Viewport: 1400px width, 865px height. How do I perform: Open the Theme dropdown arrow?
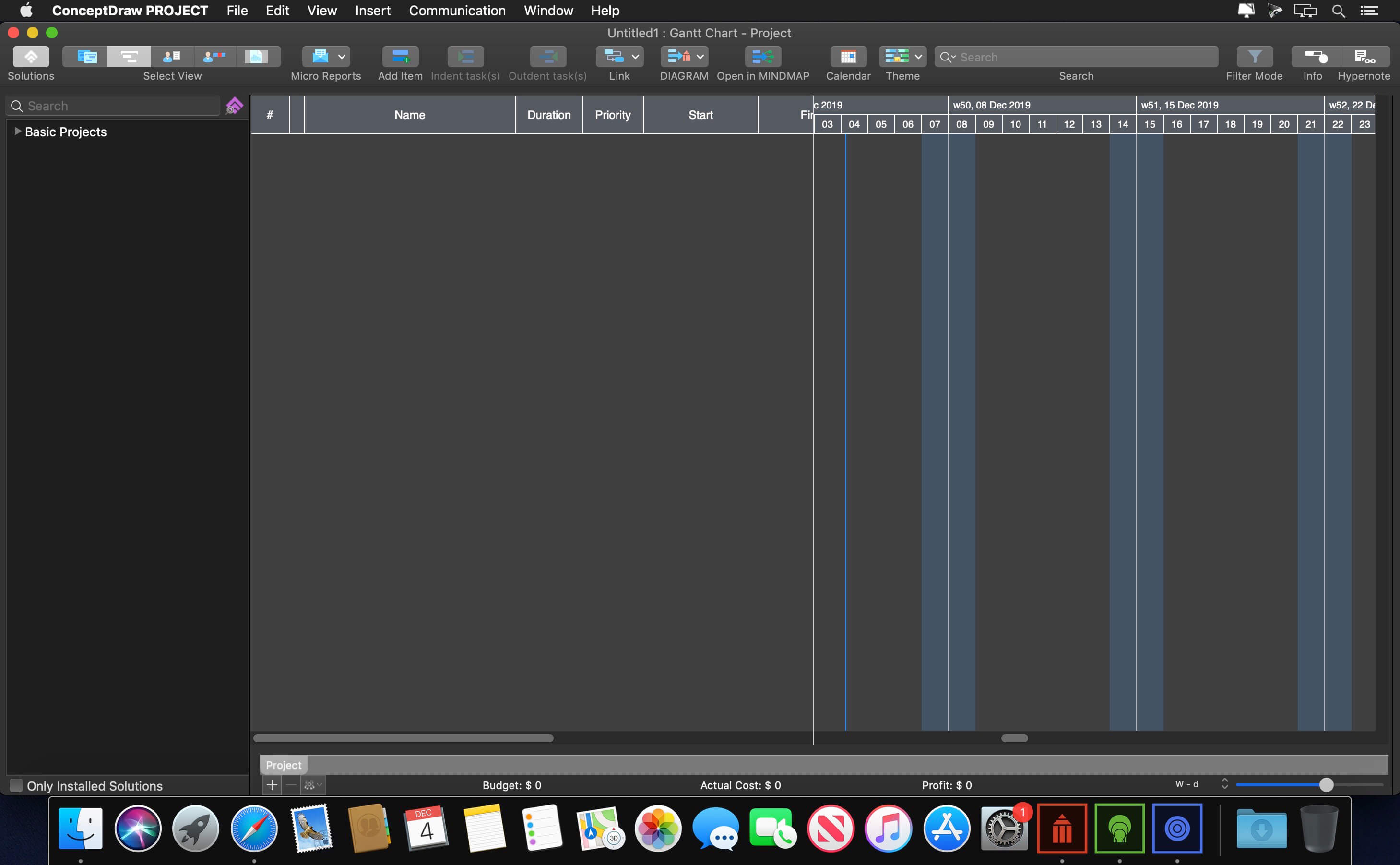coord(917,57)
